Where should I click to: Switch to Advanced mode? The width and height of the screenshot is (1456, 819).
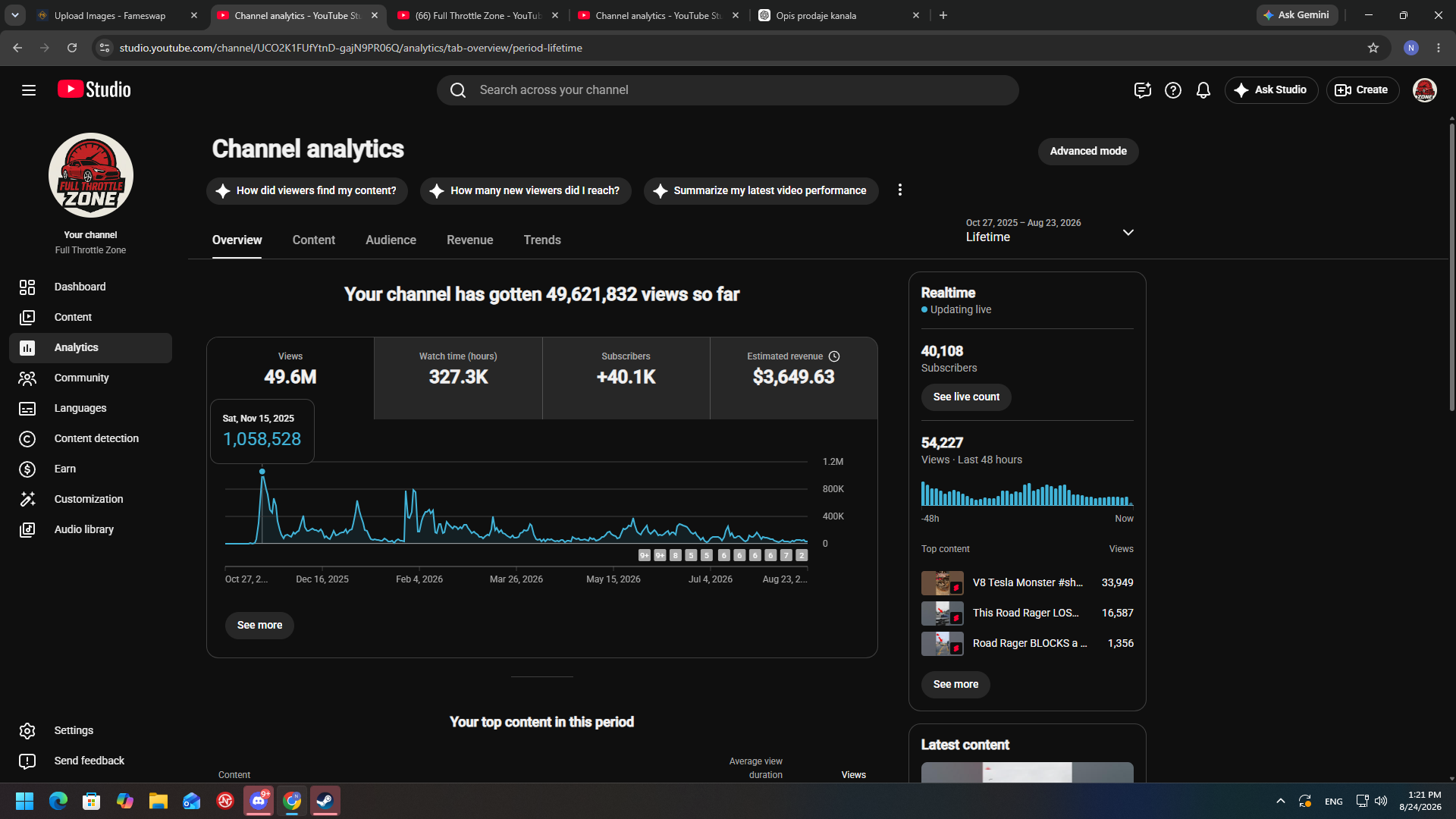[x=1088, y=151]
